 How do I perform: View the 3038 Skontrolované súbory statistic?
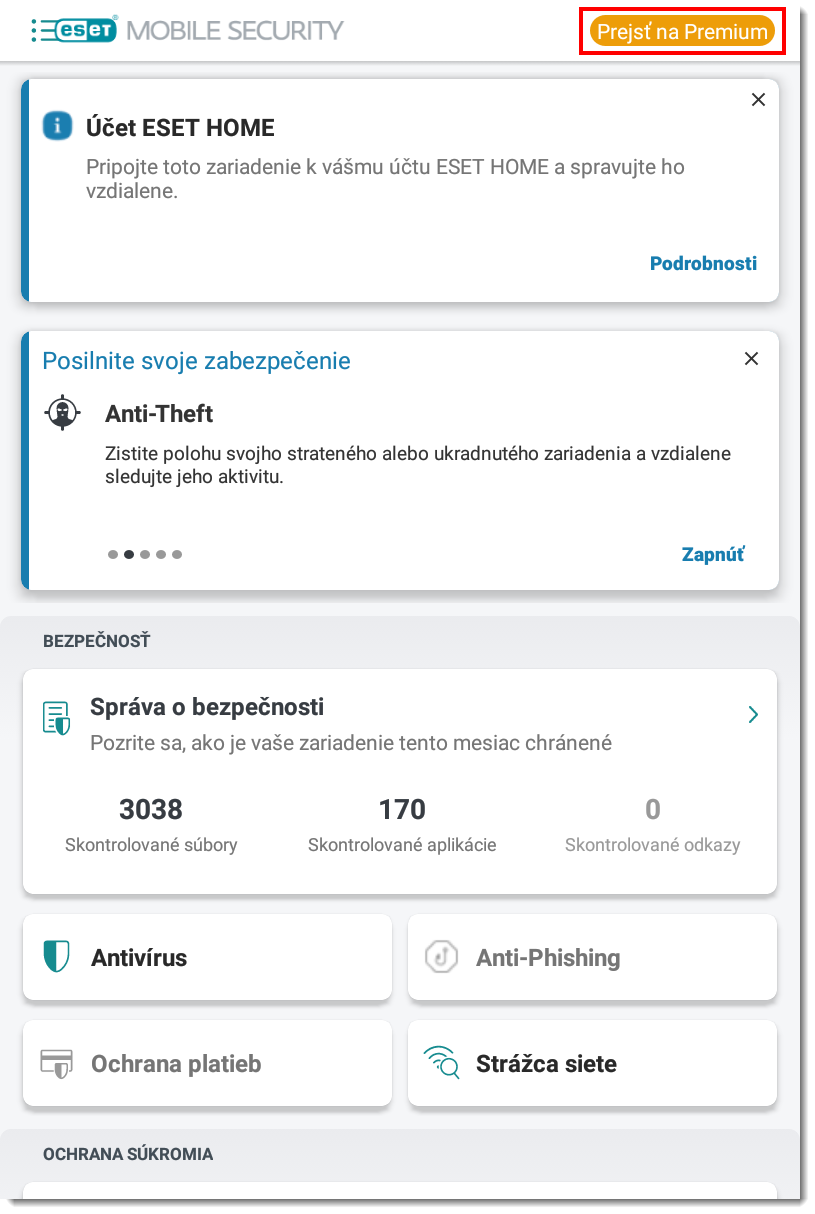click(151, 825)
